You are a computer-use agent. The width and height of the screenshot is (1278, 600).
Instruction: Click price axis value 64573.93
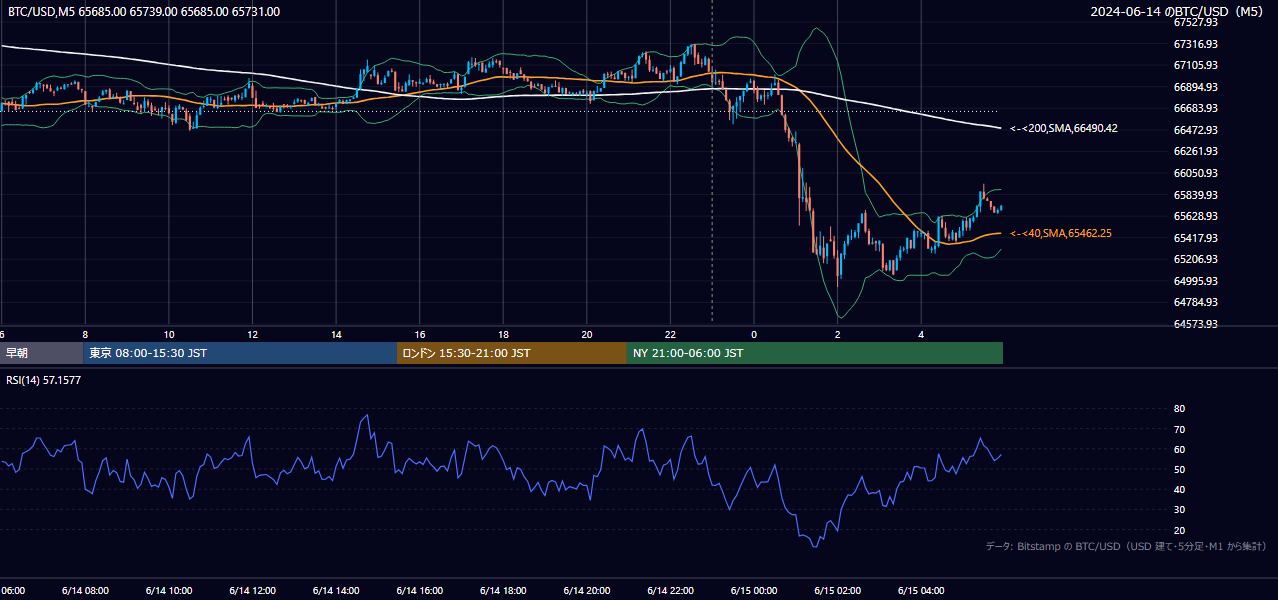tap(1195, 324)
